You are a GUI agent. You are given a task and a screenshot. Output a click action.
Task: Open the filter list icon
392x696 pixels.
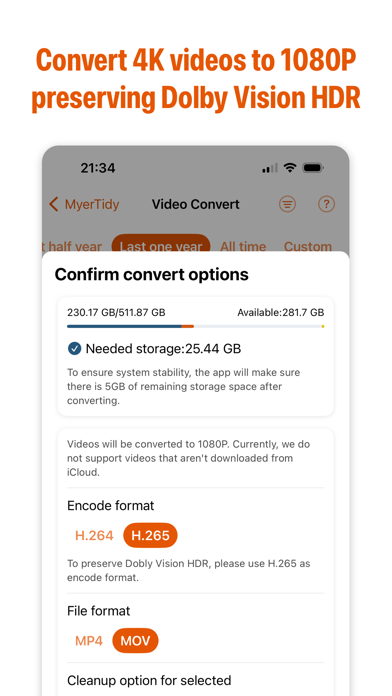click(x=287, y=204)
